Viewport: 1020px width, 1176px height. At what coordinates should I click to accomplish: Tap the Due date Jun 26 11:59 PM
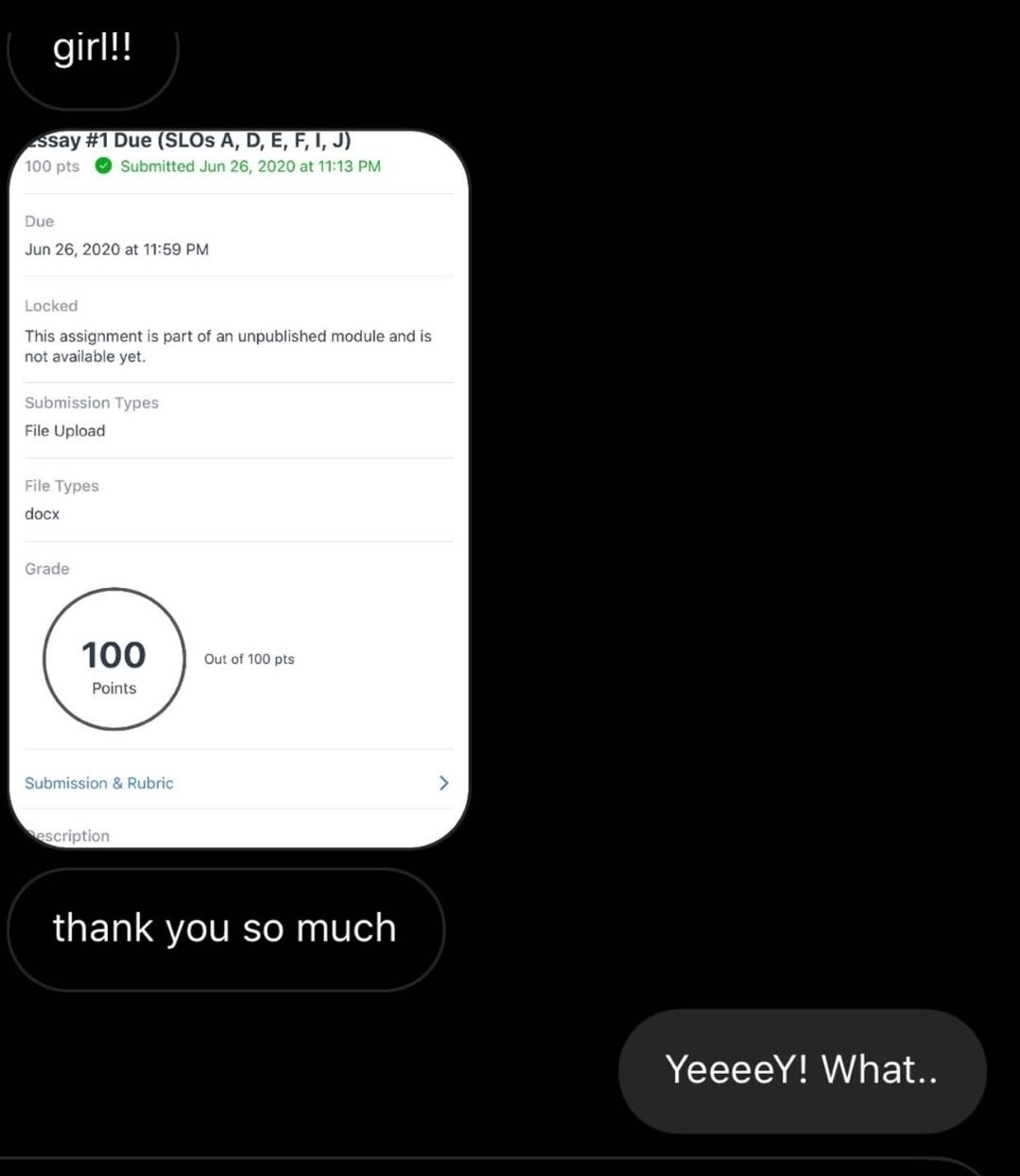pyautogui.click(x=117, y=250)
